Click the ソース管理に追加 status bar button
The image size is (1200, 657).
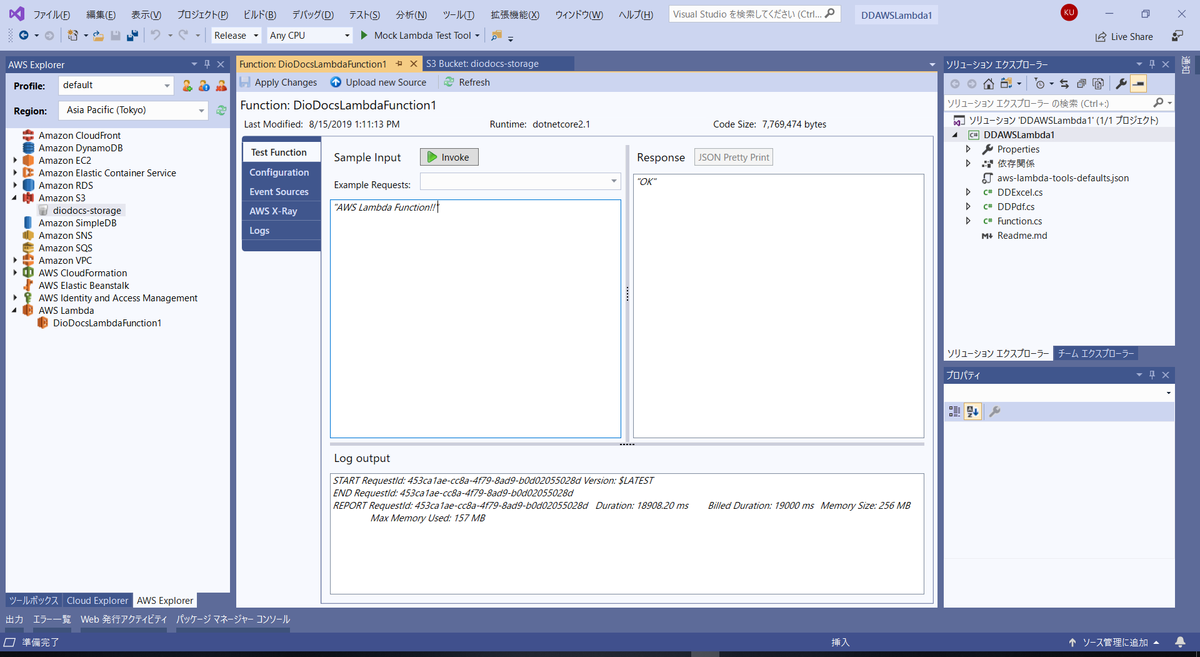coord(1113,642)
